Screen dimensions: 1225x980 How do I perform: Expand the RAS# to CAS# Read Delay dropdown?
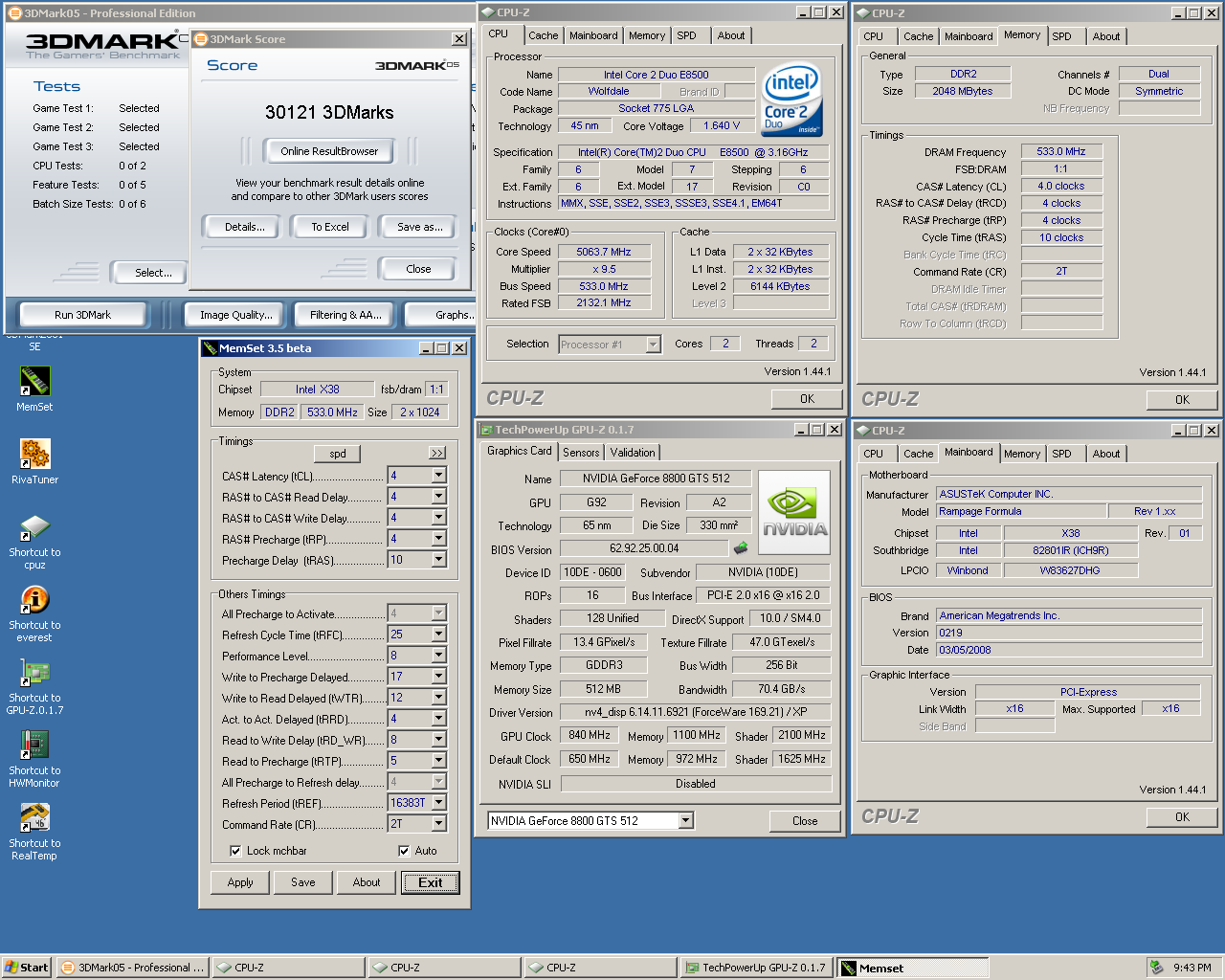438,497
